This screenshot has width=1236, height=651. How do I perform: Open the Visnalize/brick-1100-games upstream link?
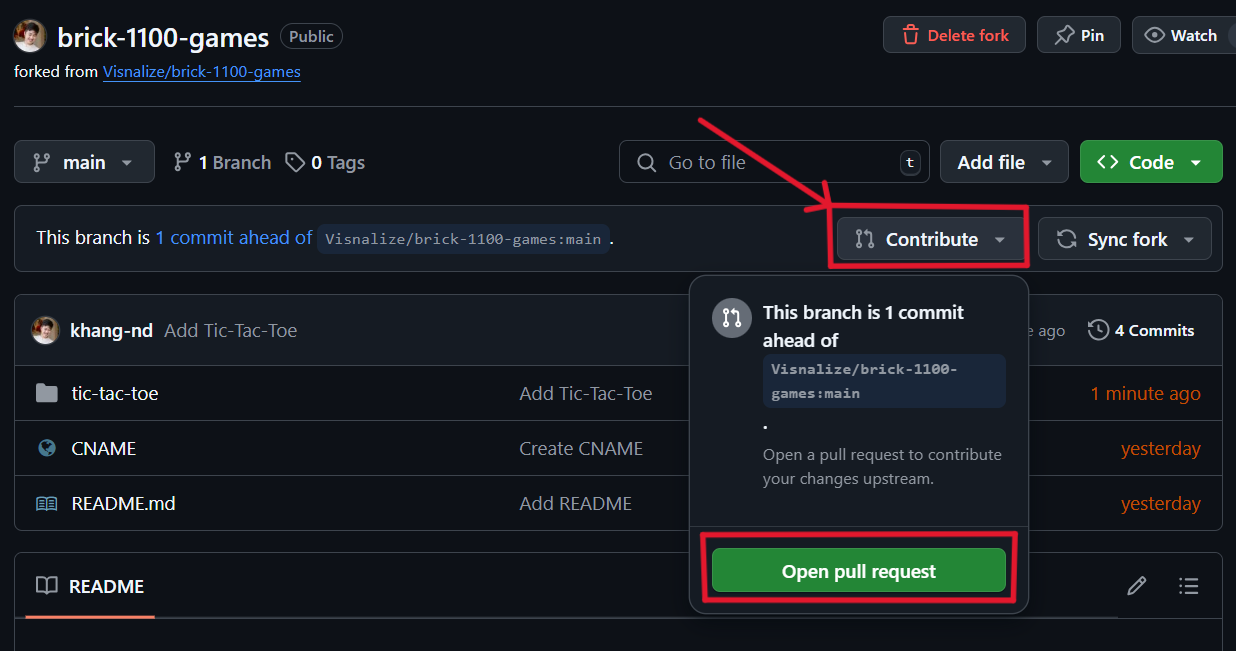(x=201, y=71)
